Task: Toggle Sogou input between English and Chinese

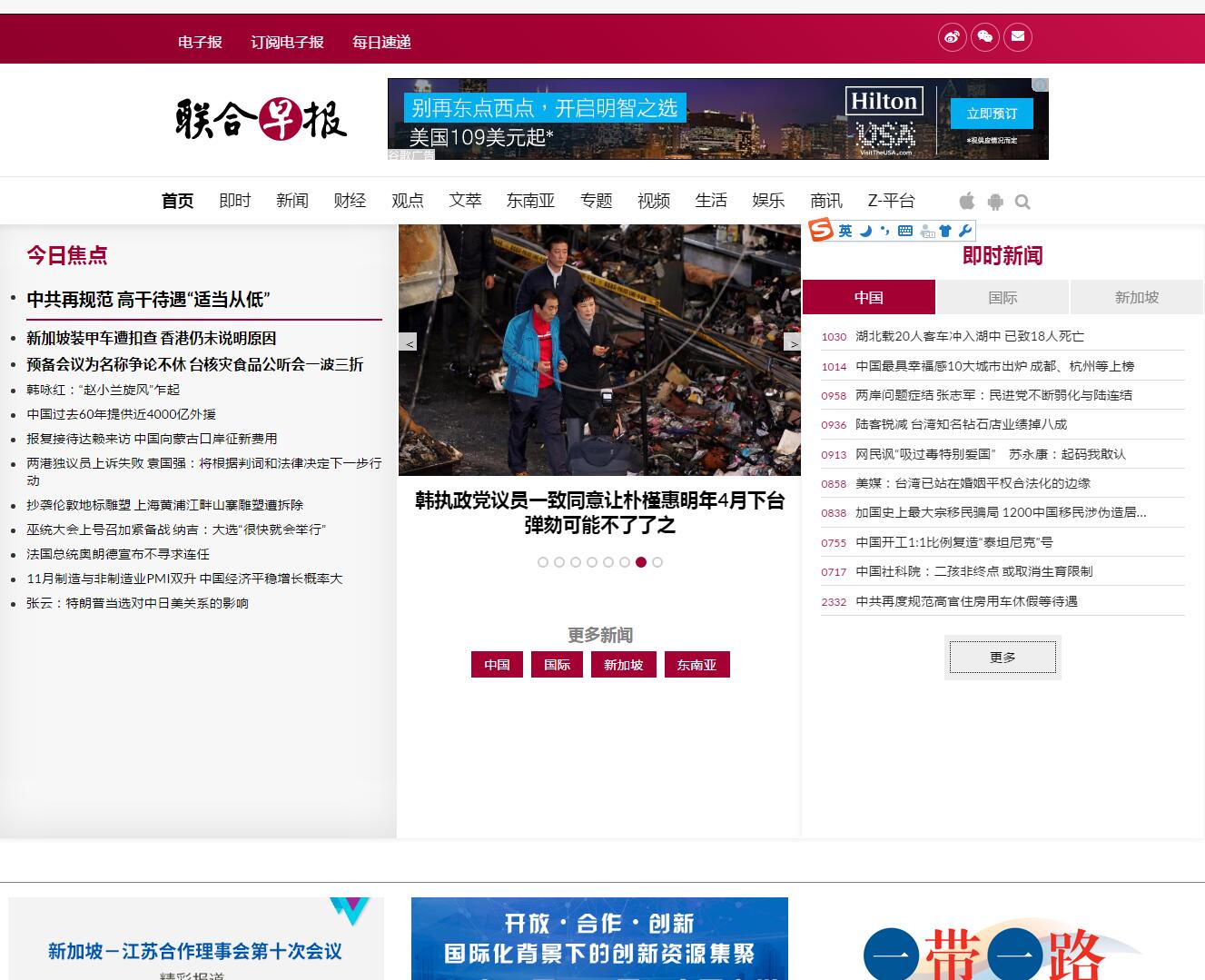Action: (845, 231)
